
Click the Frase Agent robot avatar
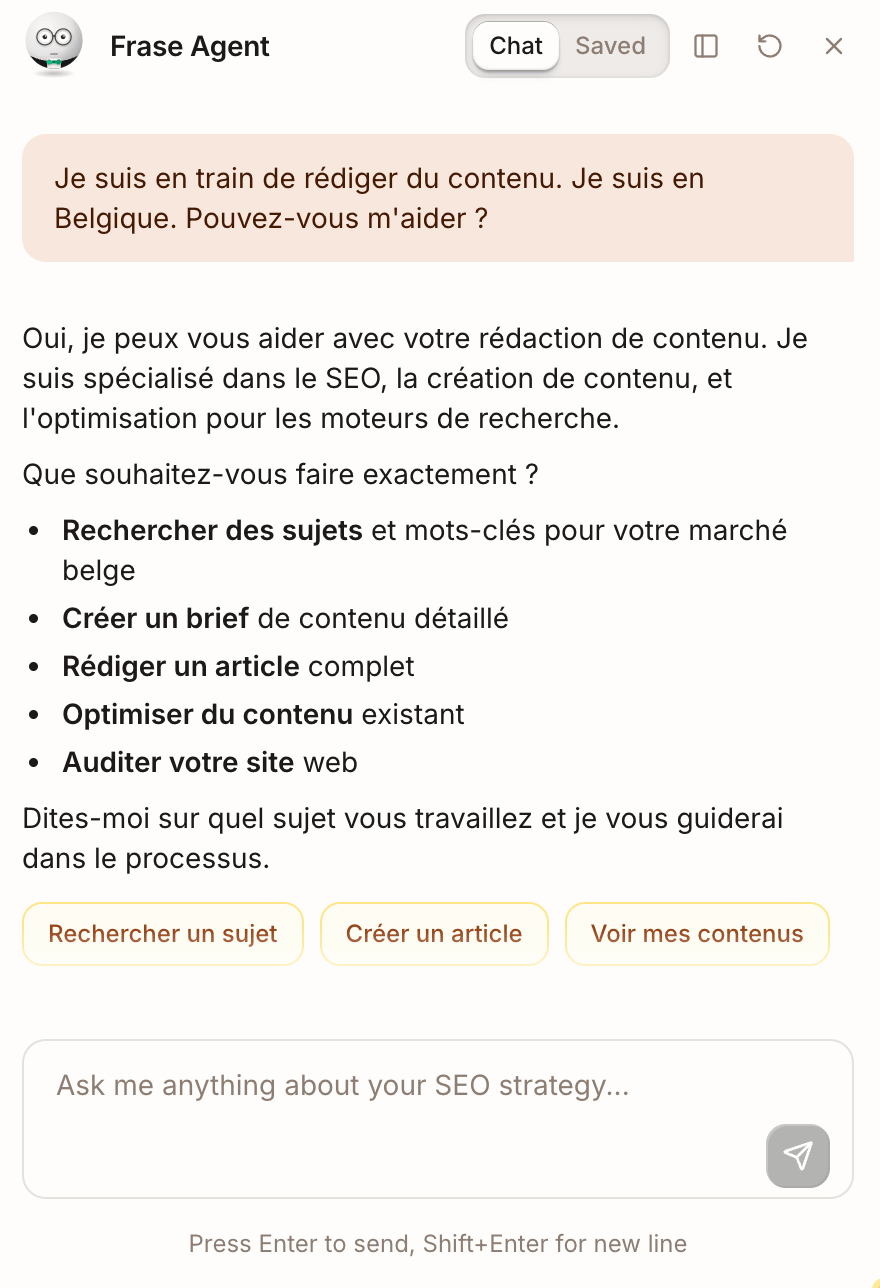(54, 44)
